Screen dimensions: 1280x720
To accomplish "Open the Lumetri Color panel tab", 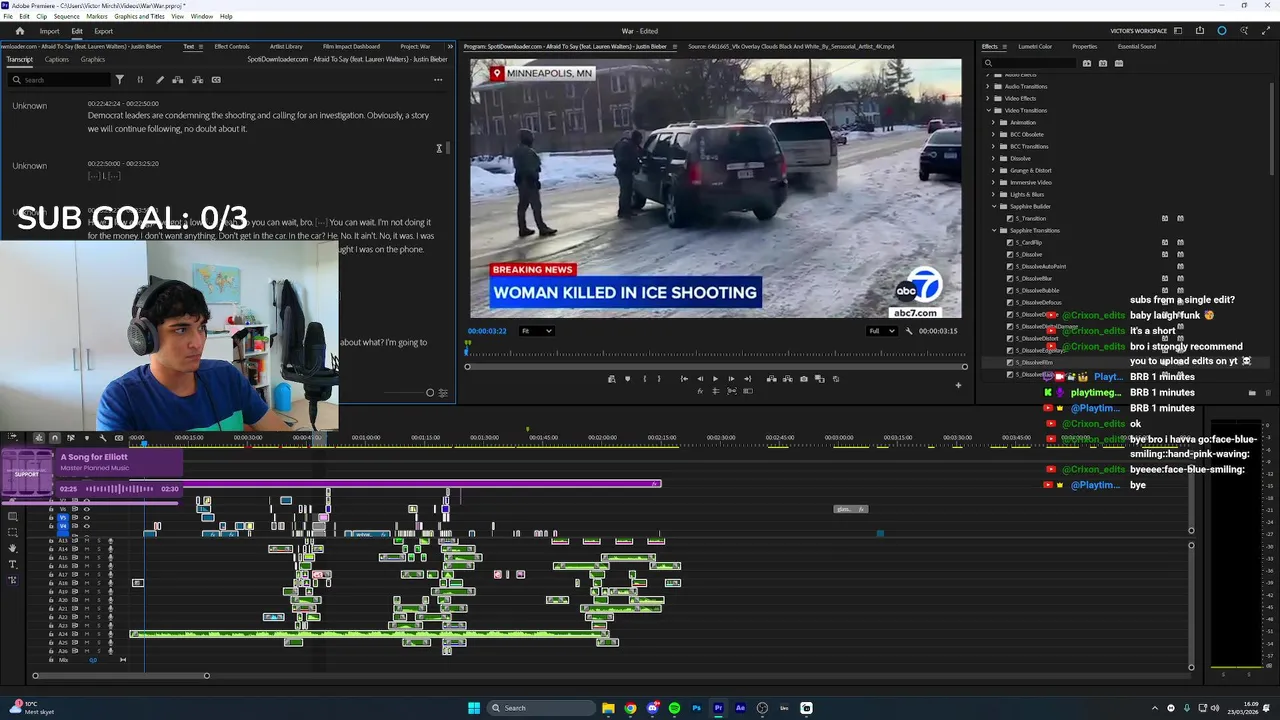I will tap(1035, 46).
